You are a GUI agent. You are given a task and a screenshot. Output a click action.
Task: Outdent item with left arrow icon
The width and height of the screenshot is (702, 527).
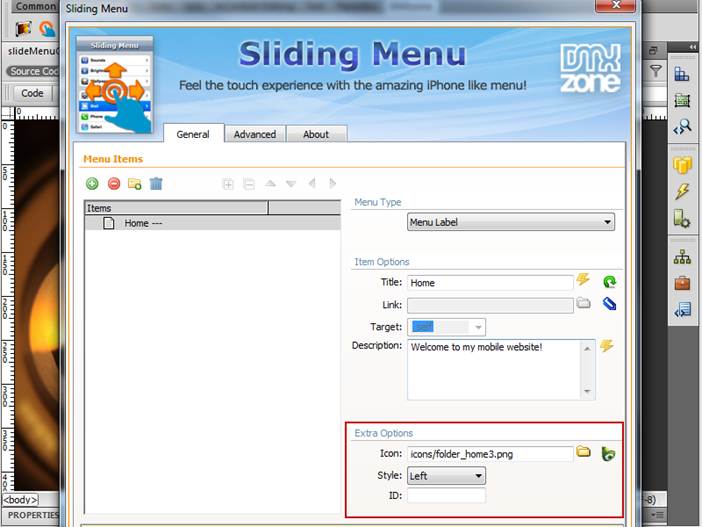pyautogui.click(x=312, y=183)
